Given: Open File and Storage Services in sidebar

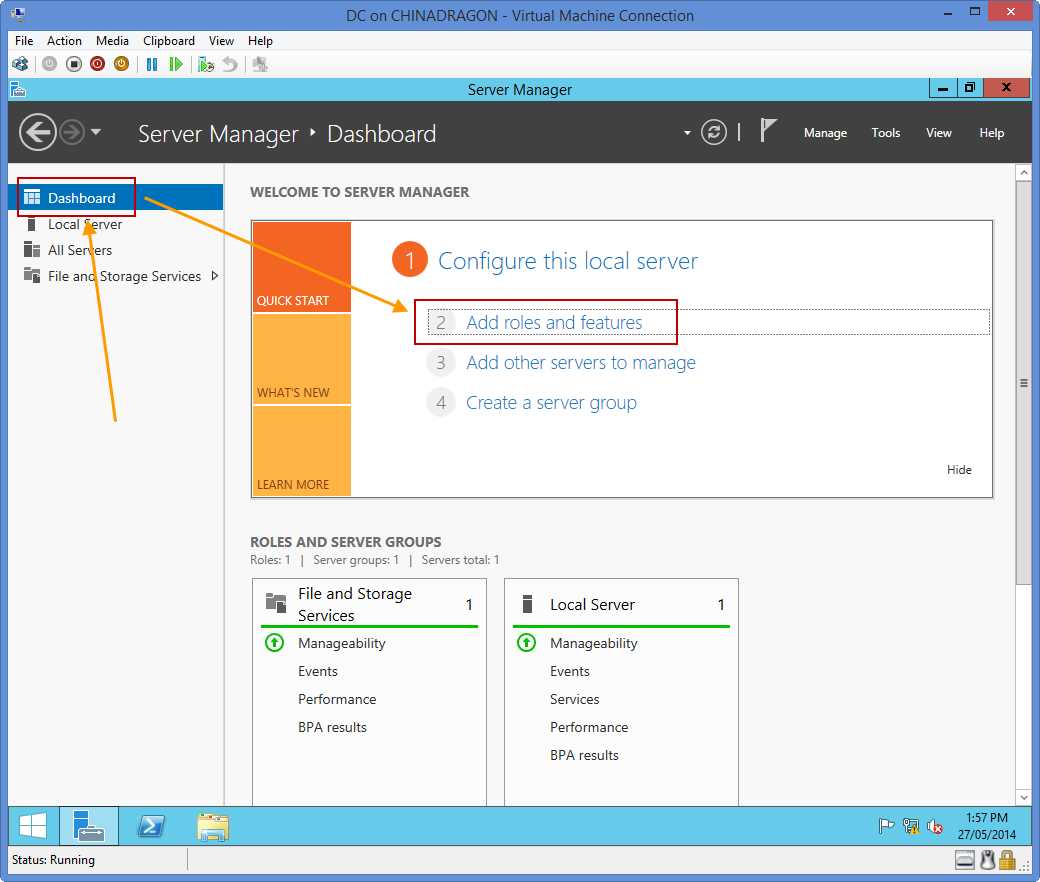Looking at the screenshot, I should click(116, 276).
